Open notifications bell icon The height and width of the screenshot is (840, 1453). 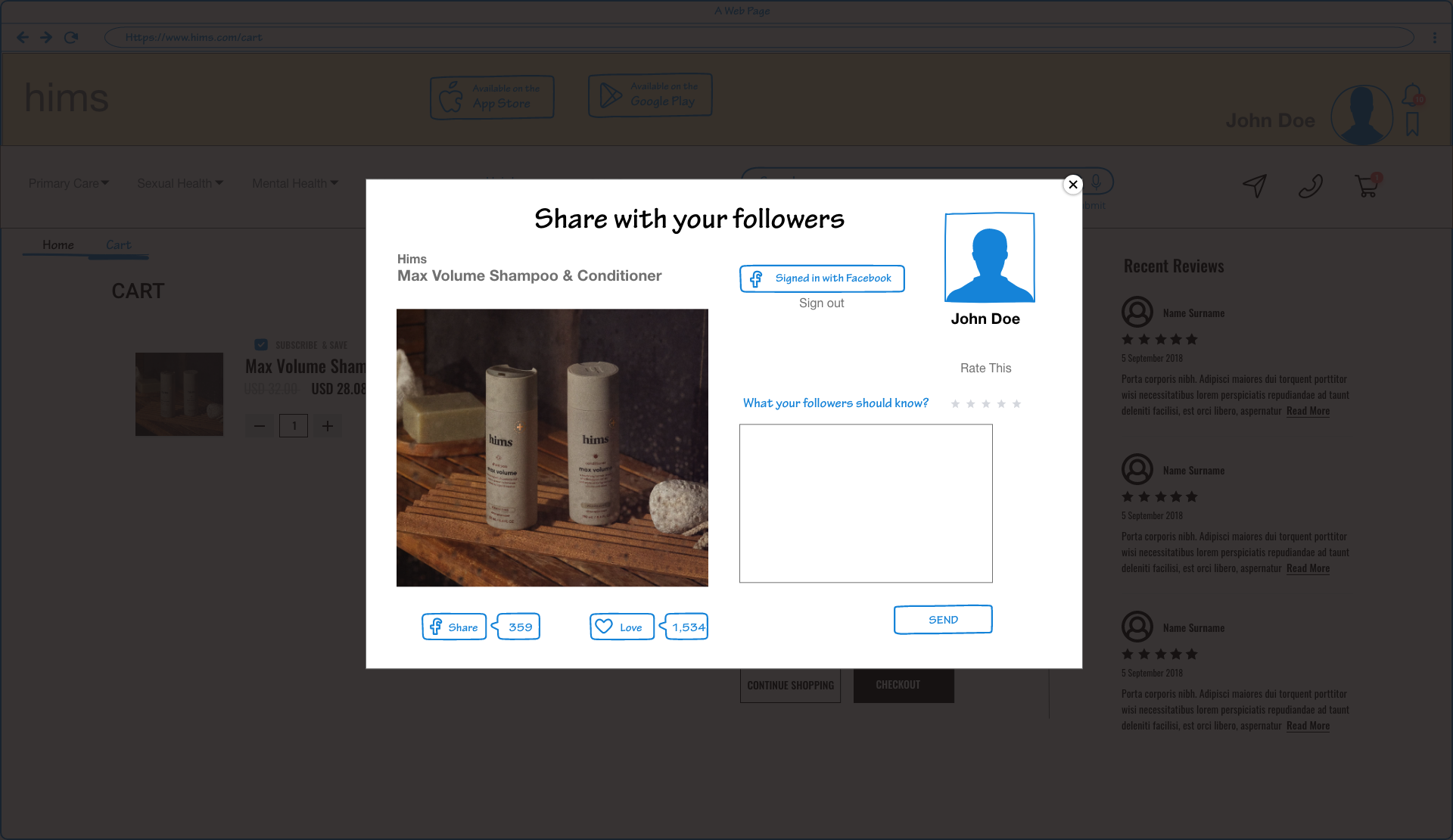click(x=1413, y=95)
